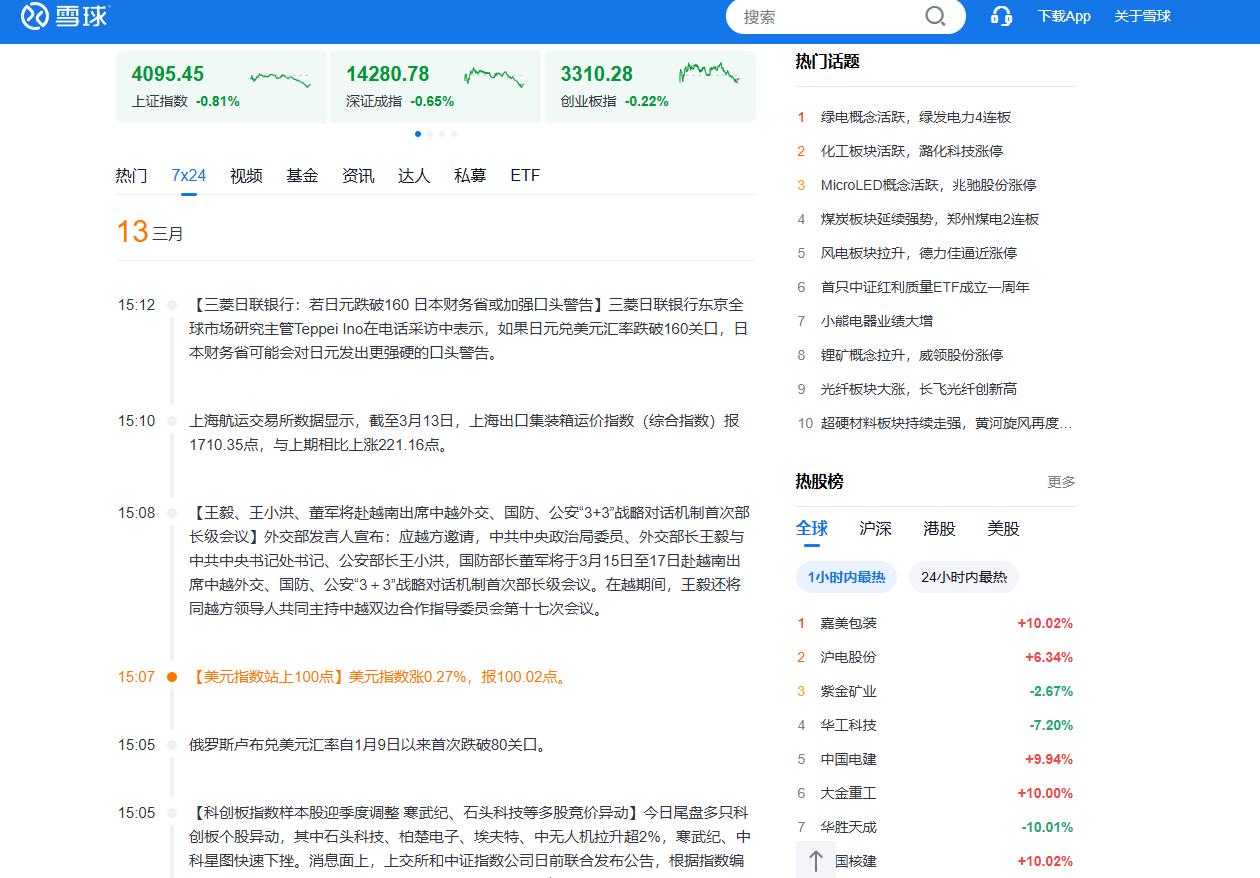Click the headphones support icon in top bar
Viewport: 1260px width, 878px height.
(x=1001, y=16)
